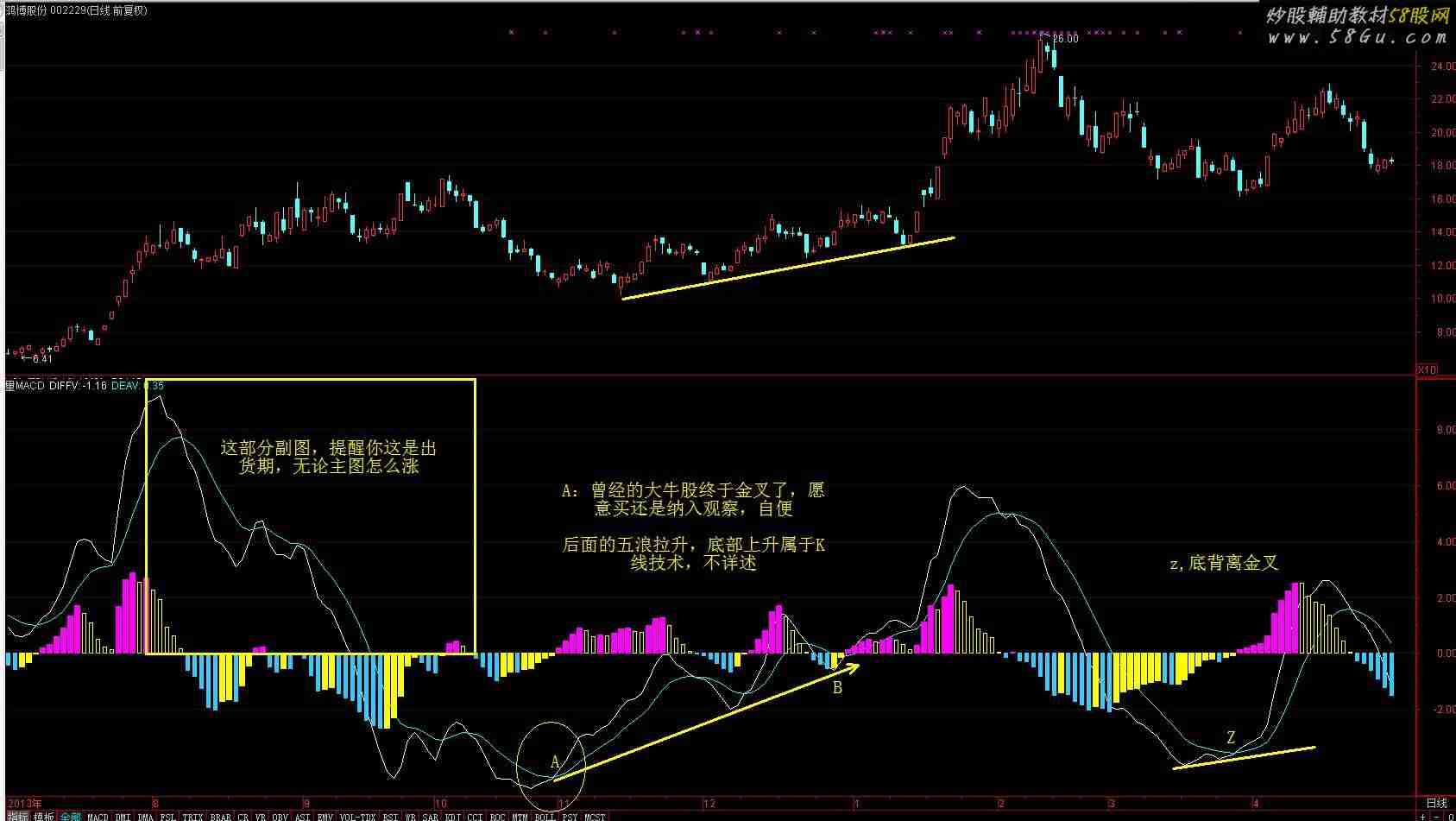1456x821 pixels.
Task: Click the yellow trendline on main chart
Action: 787,268
